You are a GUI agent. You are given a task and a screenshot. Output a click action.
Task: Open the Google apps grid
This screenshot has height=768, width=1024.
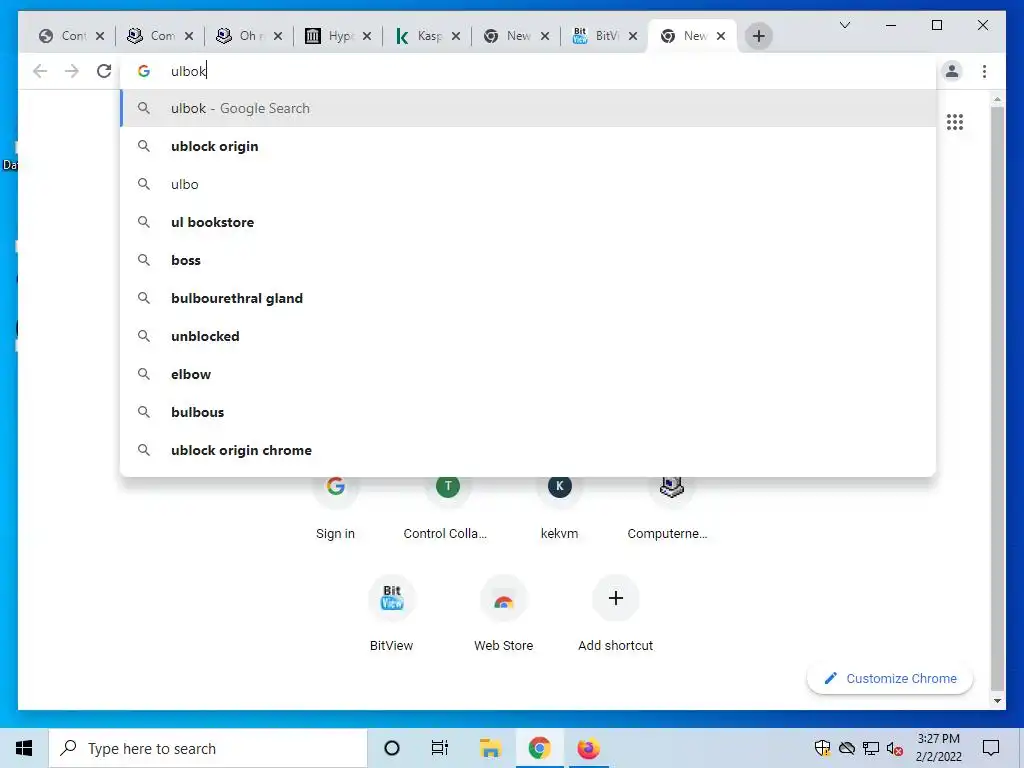click(x=955, y=122)
